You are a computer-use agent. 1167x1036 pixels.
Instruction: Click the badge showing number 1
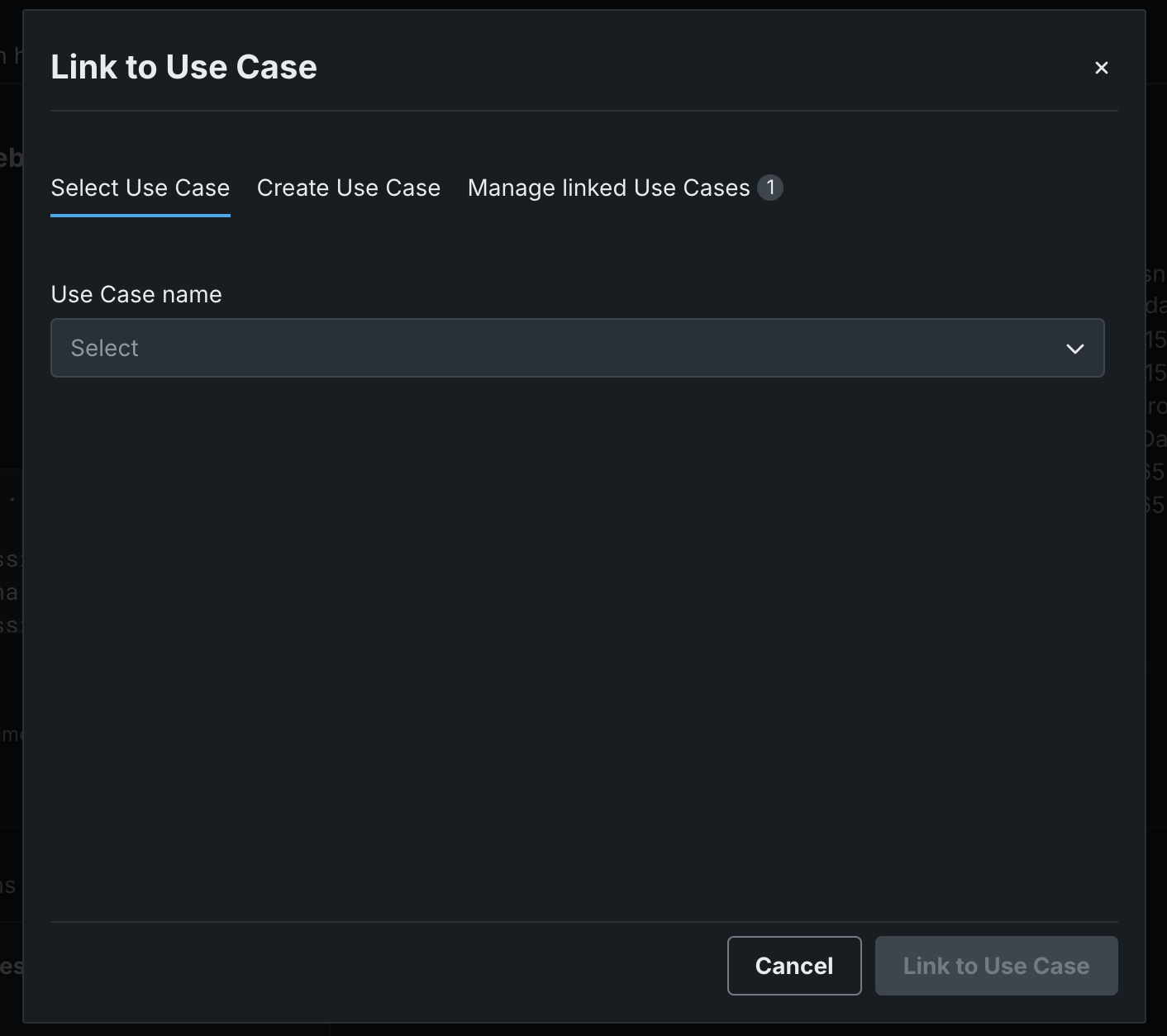pos(770,188)
